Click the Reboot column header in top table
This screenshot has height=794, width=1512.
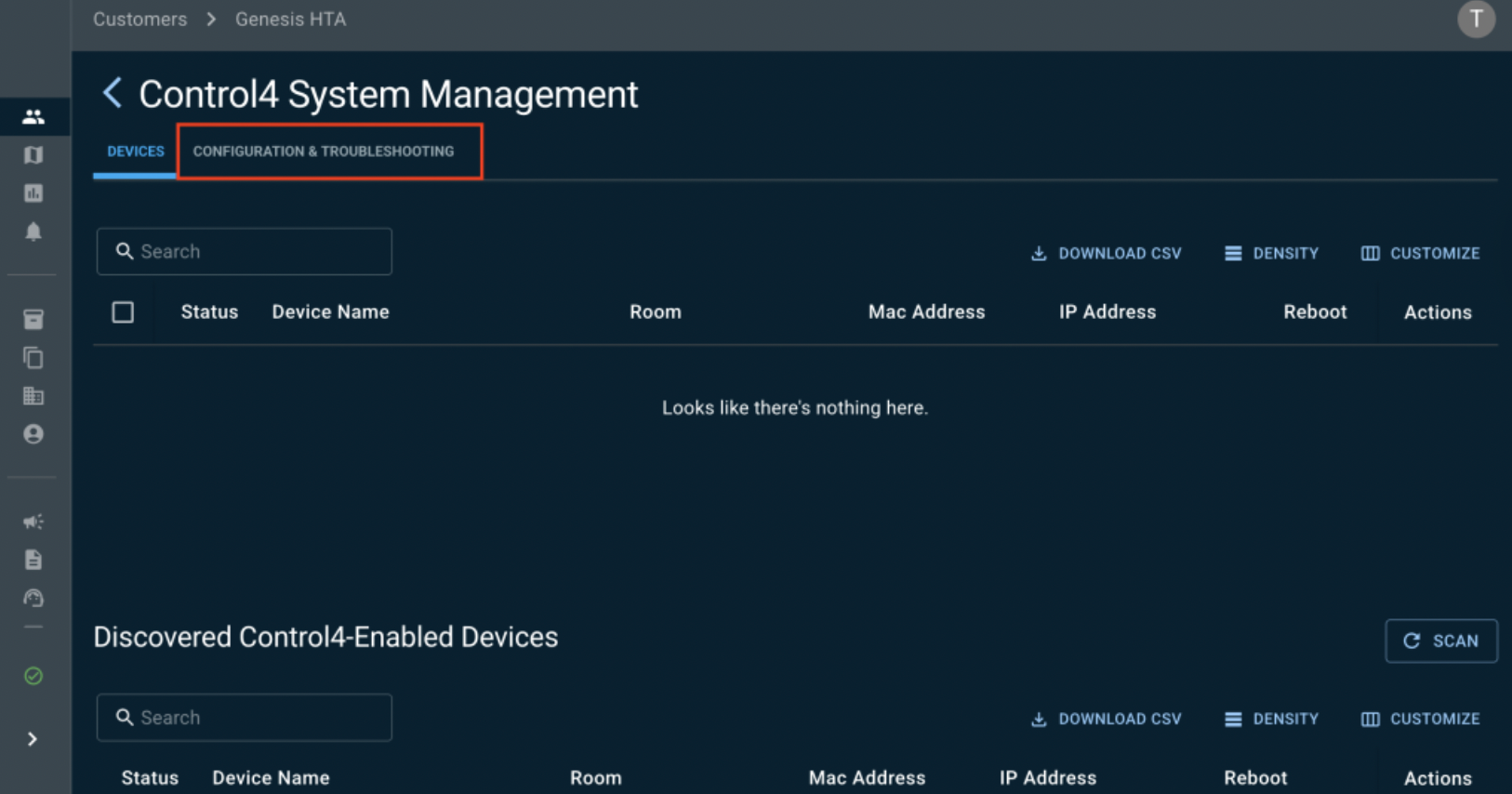(x=1315, y=312)
